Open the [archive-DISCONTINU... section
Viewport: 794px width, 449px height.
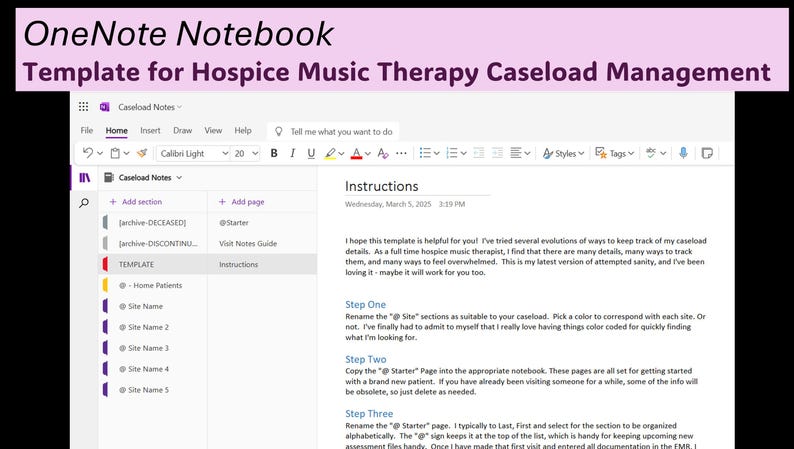click(x=153, y=243)
